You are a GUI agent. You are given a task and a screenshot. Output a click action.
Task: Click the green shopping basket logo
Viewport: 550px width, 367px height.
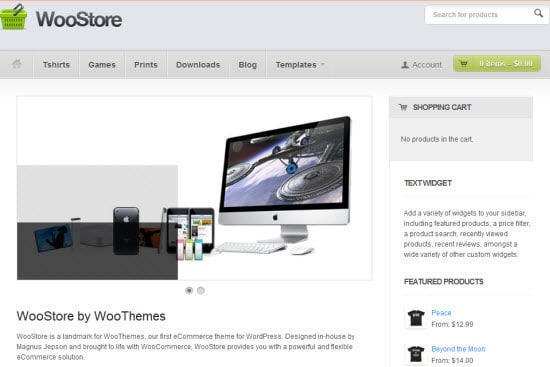(x=13, y=16)
